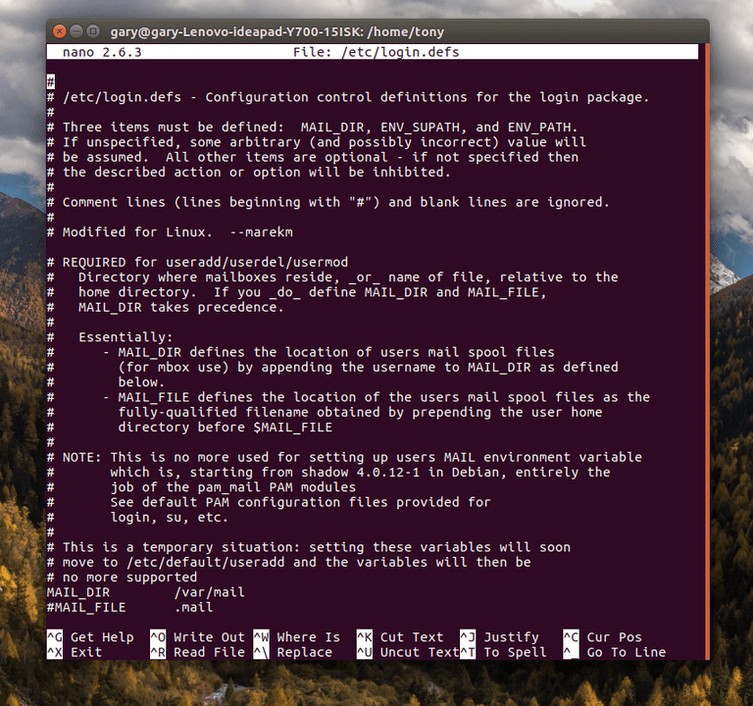Click the 'File: /etc/login.defs' header
This screenshot has height=706, width=753.
376,52
